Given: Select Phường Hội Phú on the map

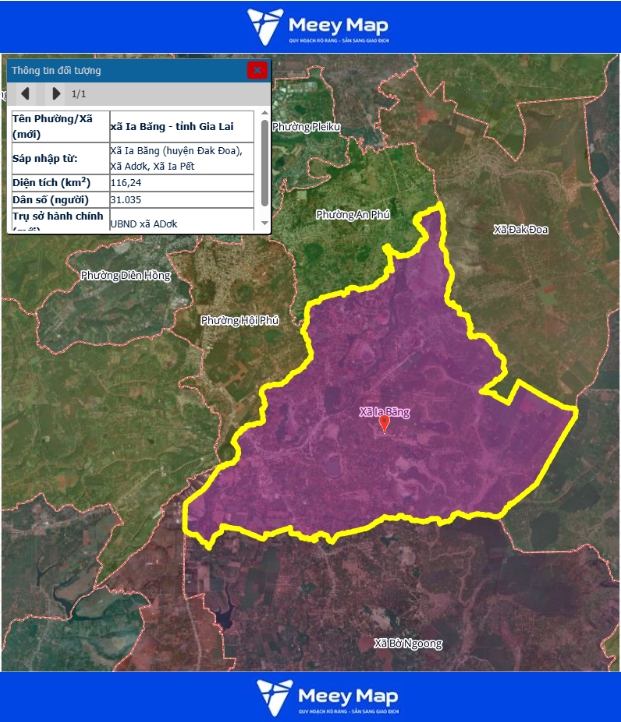Looking at the screenshot, I should [x=239, y=320].
